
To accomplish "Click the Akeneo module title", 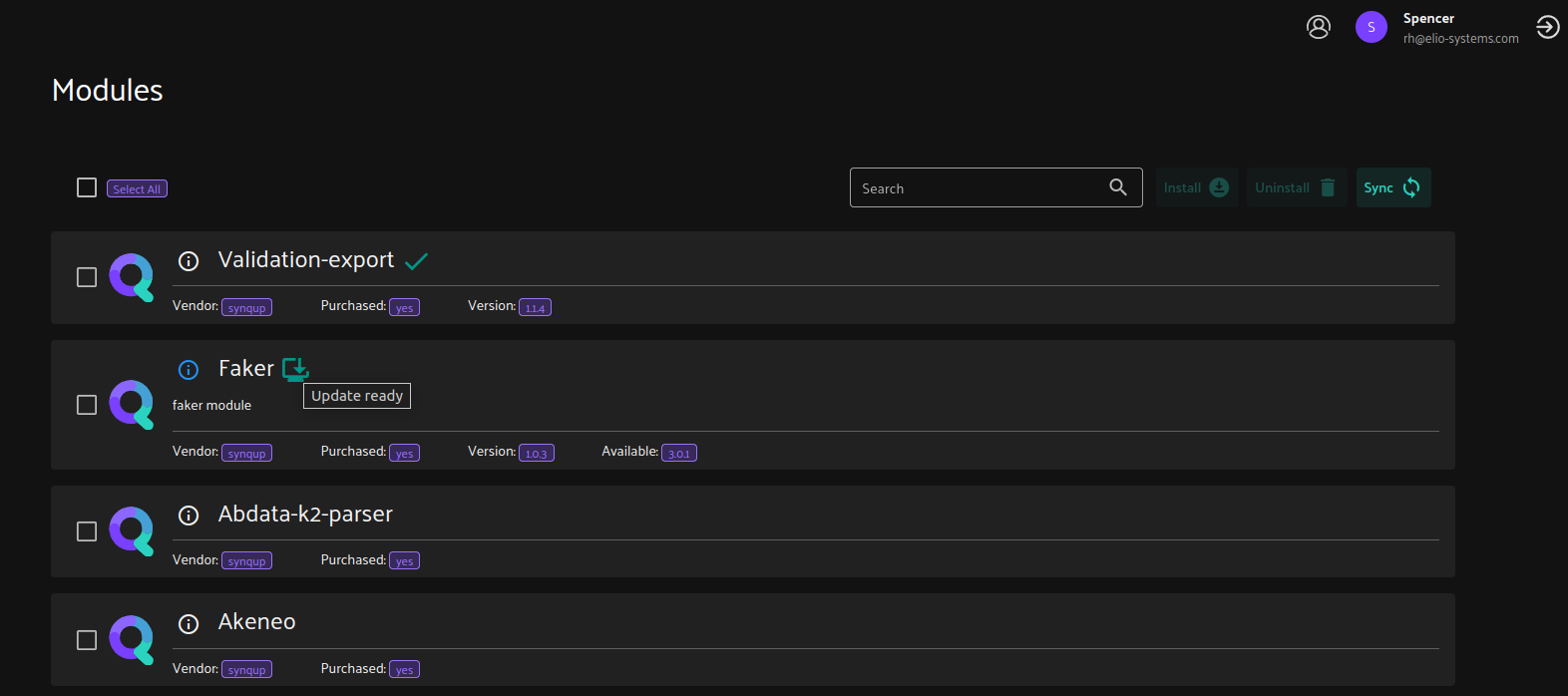I will (257, 622).
